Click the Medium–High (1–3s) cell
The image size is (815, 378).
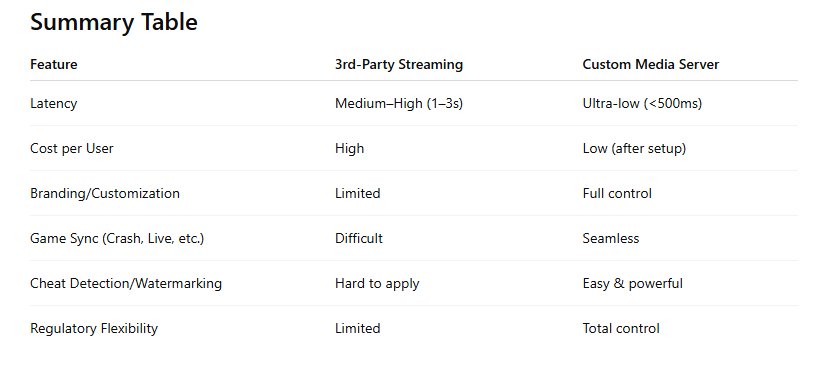coord(399,103)
